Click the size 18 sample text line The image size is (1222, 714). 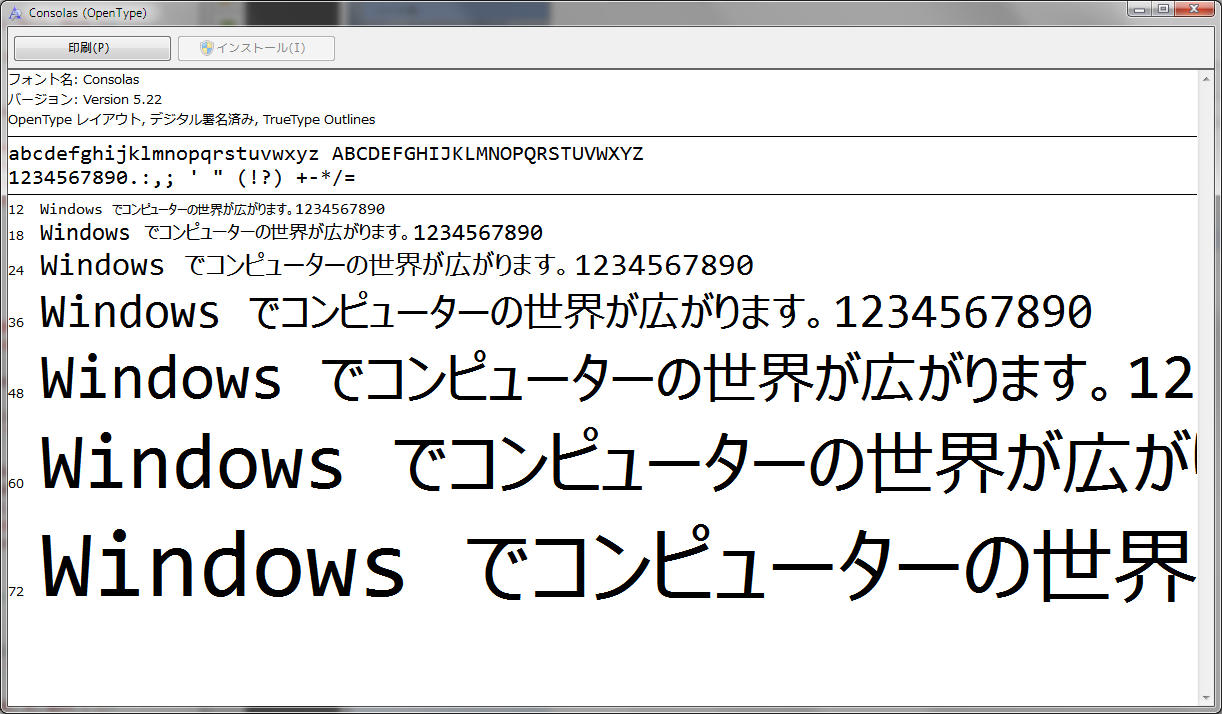[x=291, y=233]
